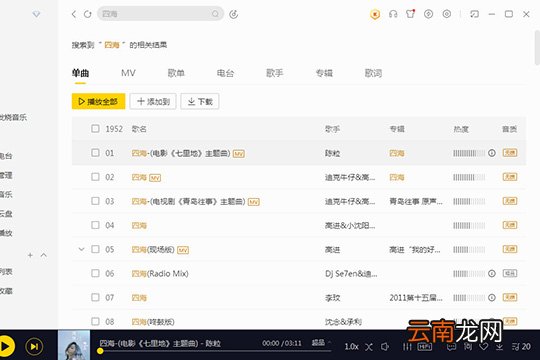Click the vertical scrollbar on the right edge
This screenshot has height=360, width=540.
click(537, 48)
